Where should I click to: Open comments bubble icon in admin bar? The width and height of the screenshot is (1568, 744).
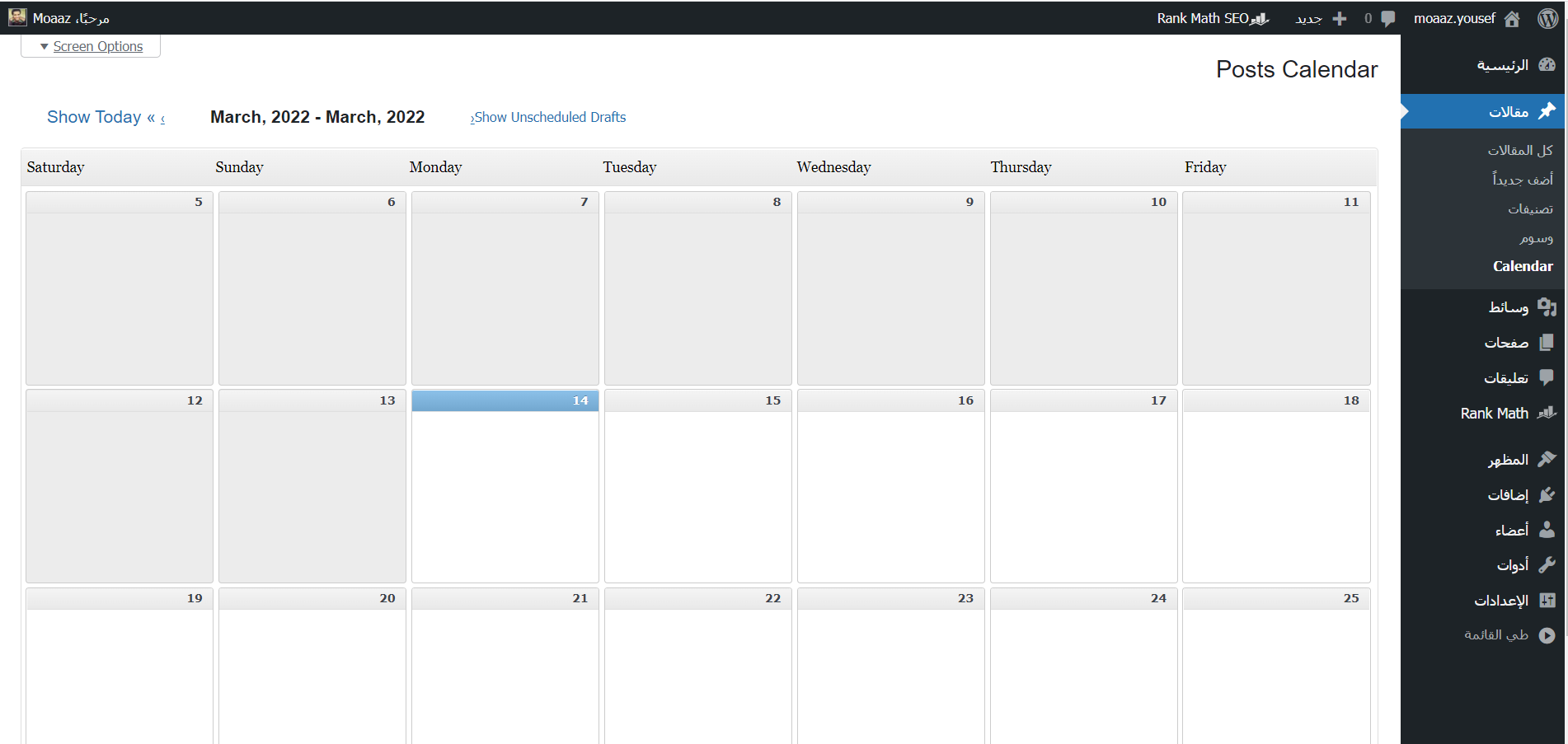point(1388,18)
